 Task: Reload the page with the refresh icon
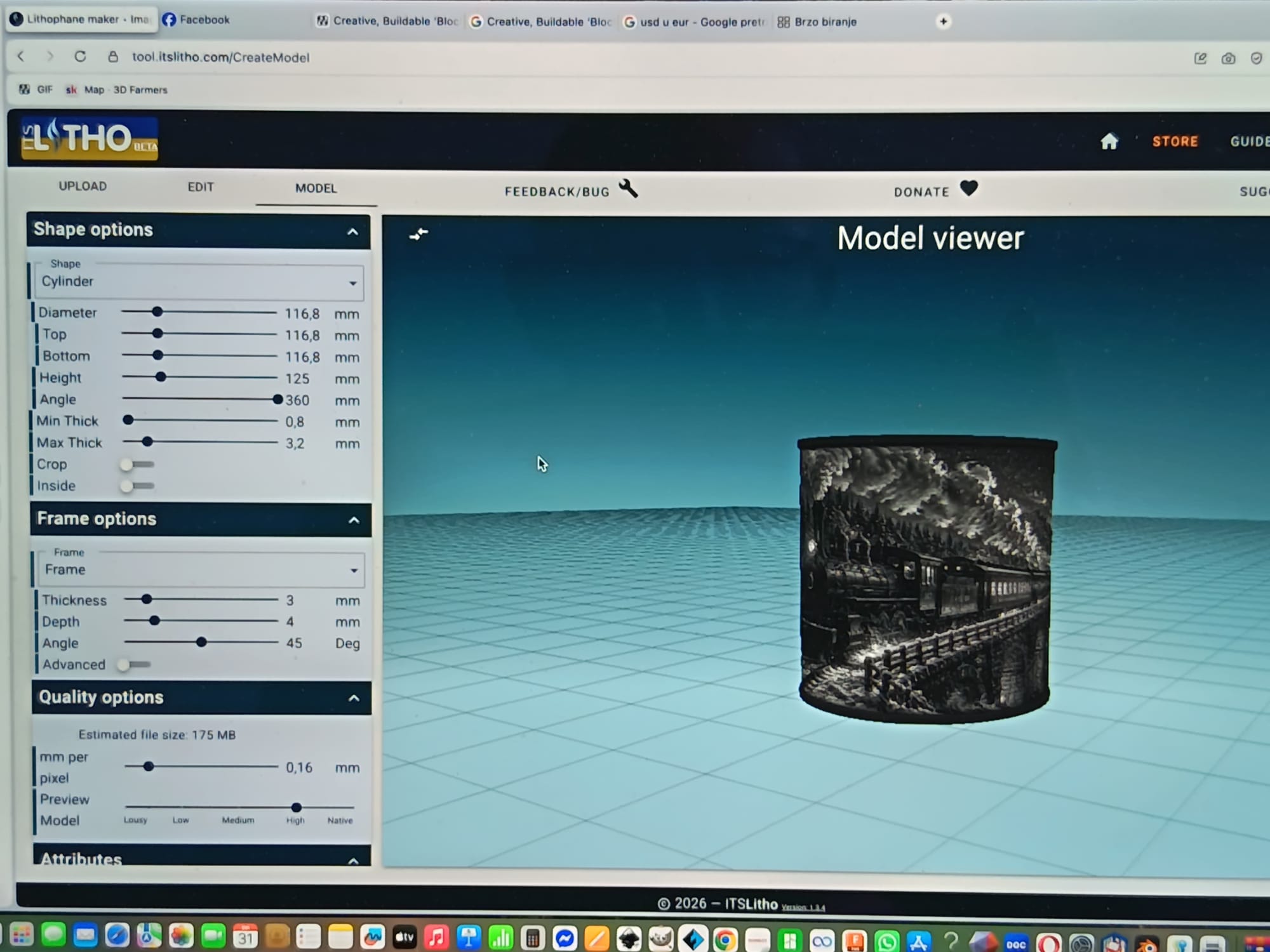click(80, 56)
